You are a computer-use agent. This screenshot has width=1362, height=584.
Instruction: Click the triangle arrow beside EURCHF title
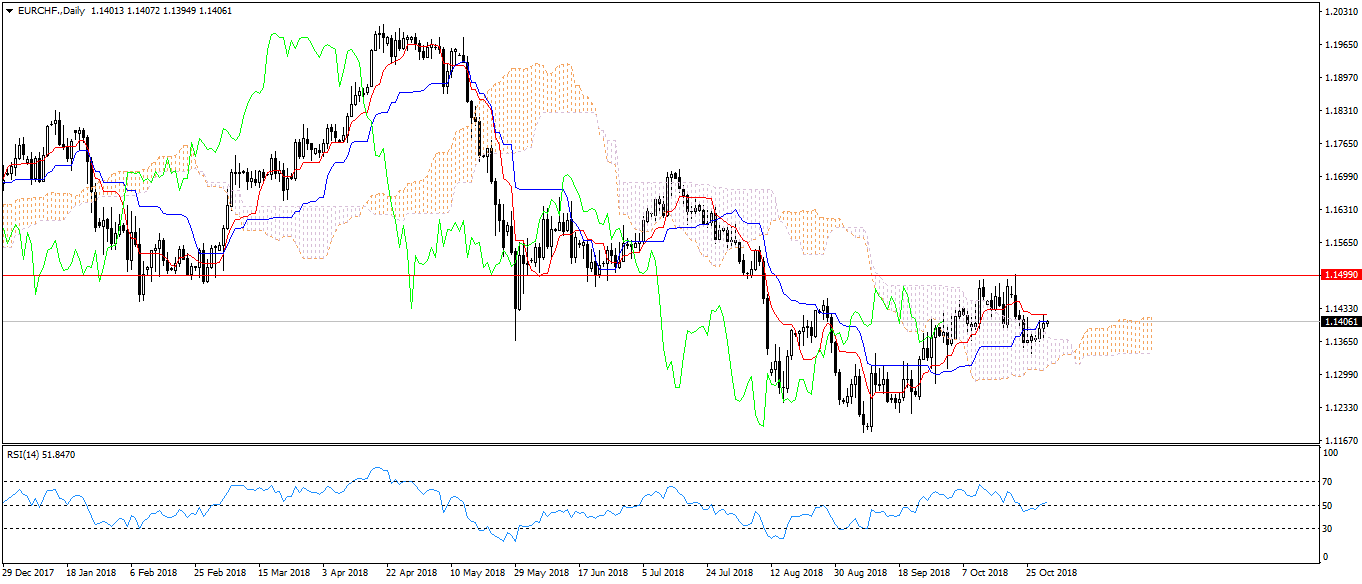click(x=9, y=10)
